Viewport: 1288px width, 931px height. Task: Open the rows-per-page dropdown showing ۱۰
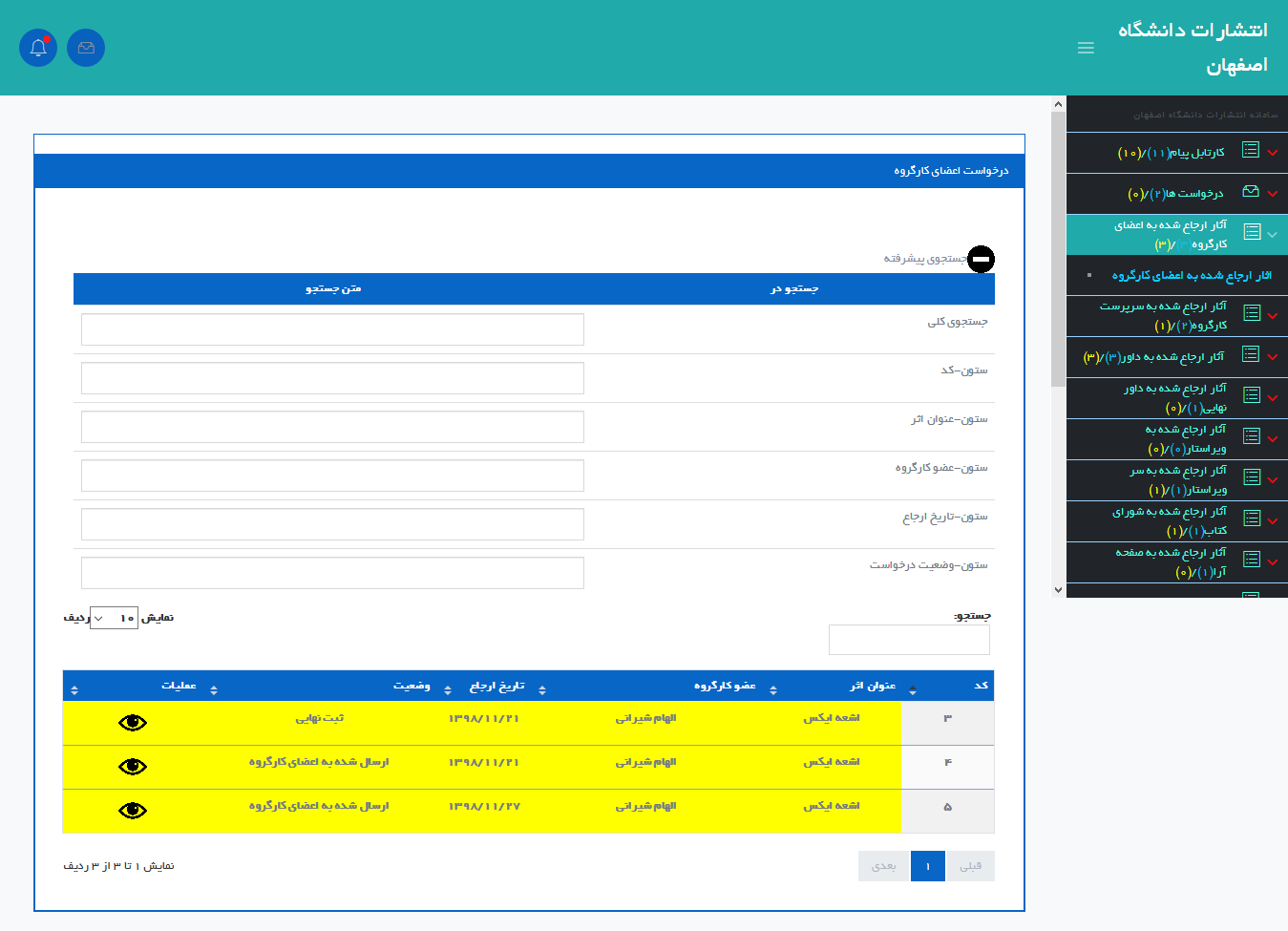pyautogui.click(x=114, y=618)
